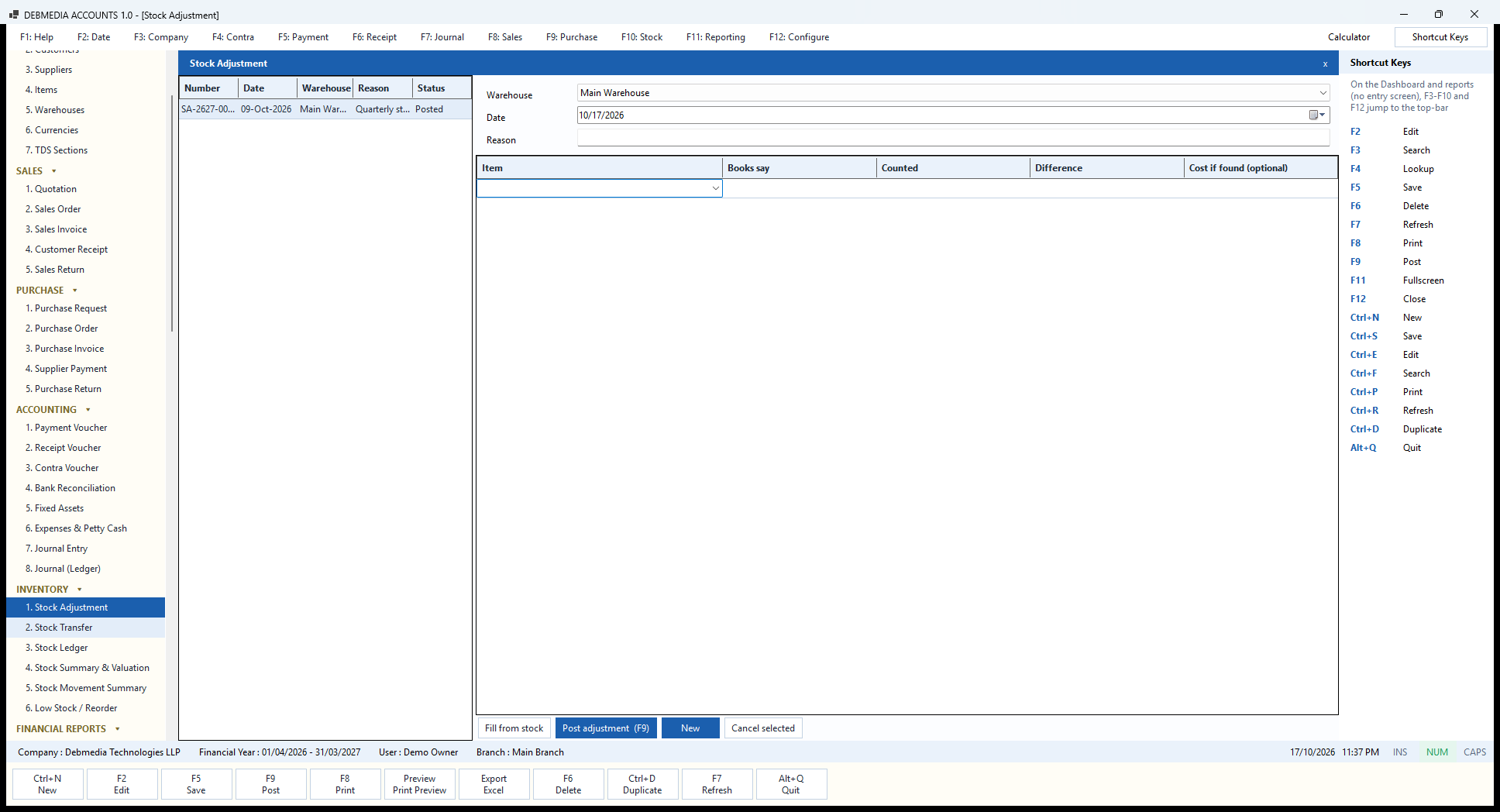Open the F3: Company menu
The height and width of the screenshot is (812, 1500).
161,37
